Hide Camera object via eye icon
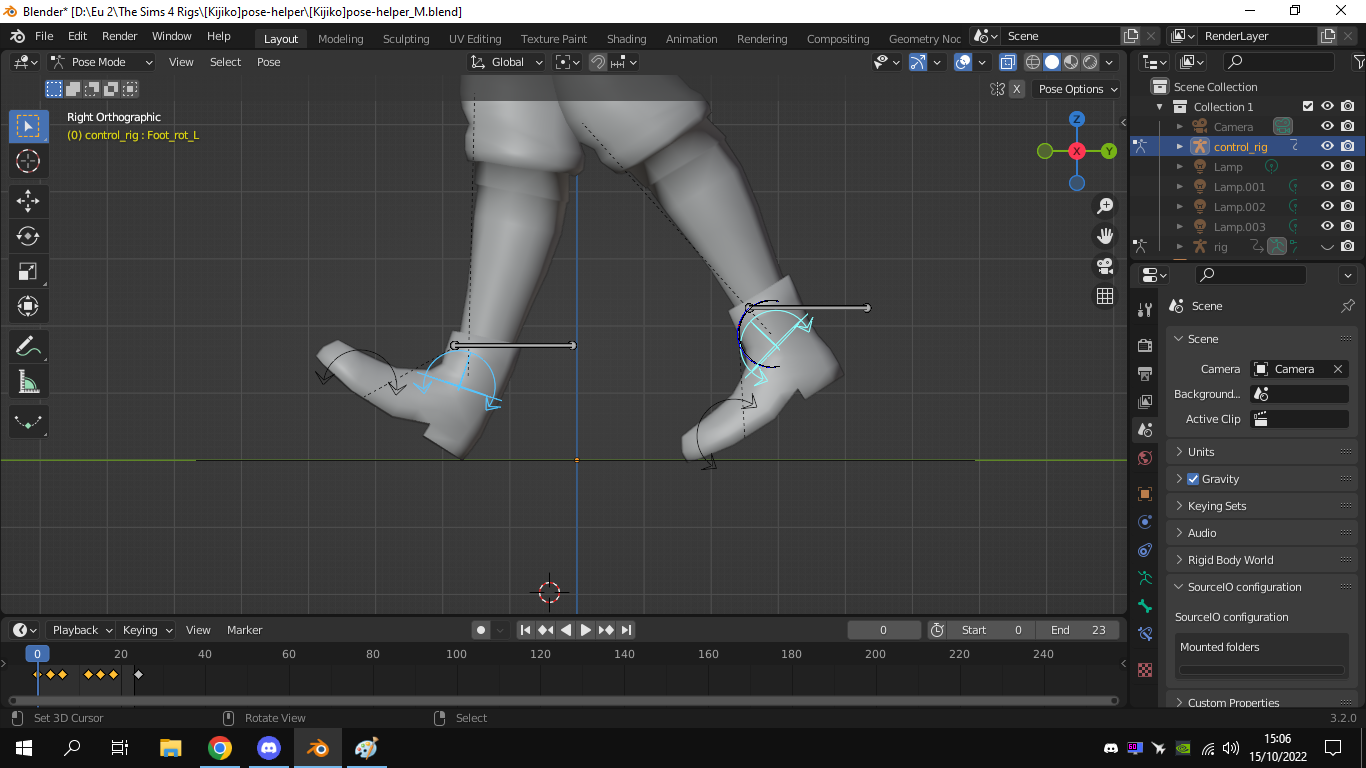 [1327, 126]
